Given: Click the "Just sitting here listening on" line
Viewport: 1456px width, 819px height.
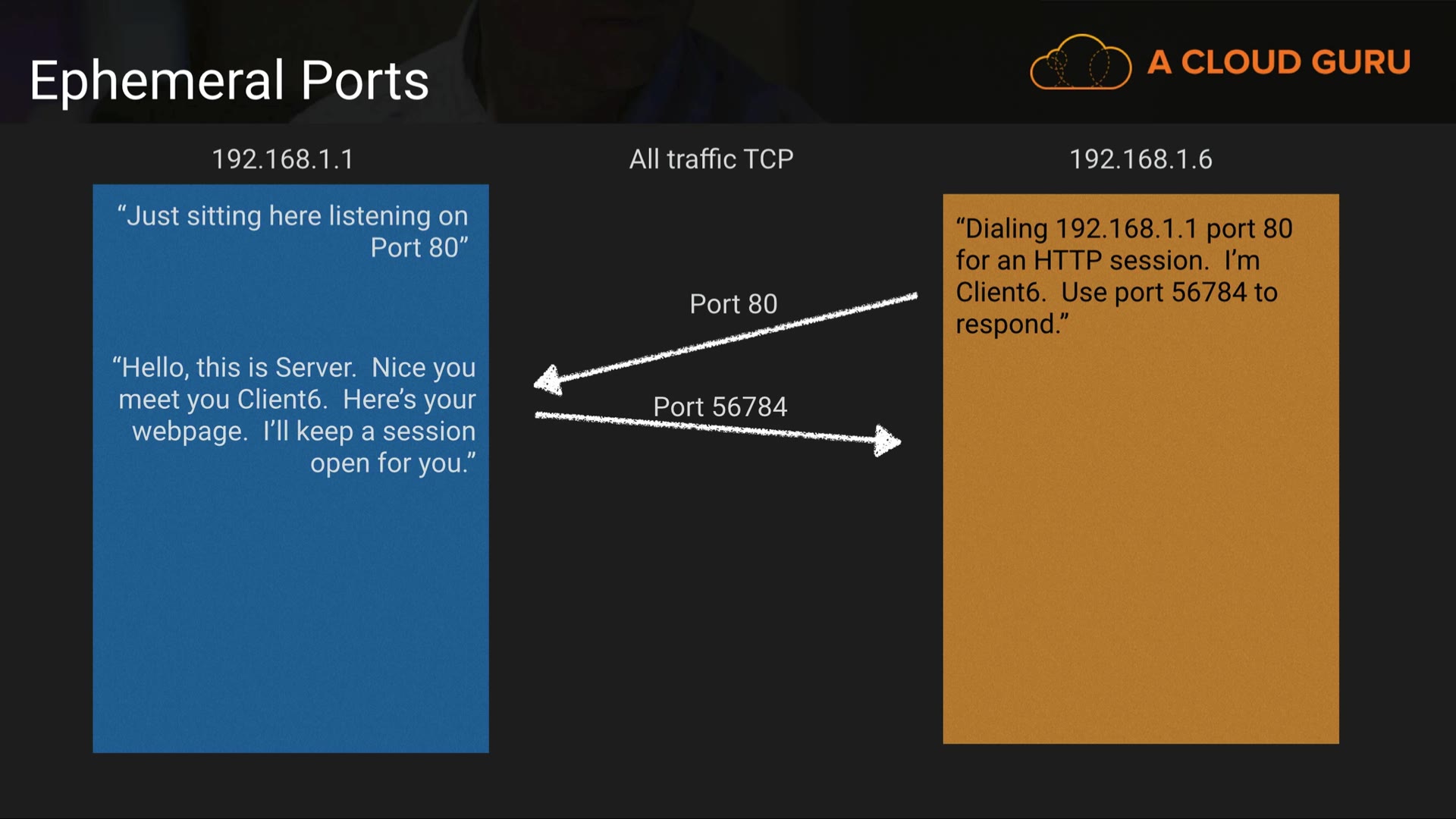Looking at the screenshot, I should [x=293, y=216].
